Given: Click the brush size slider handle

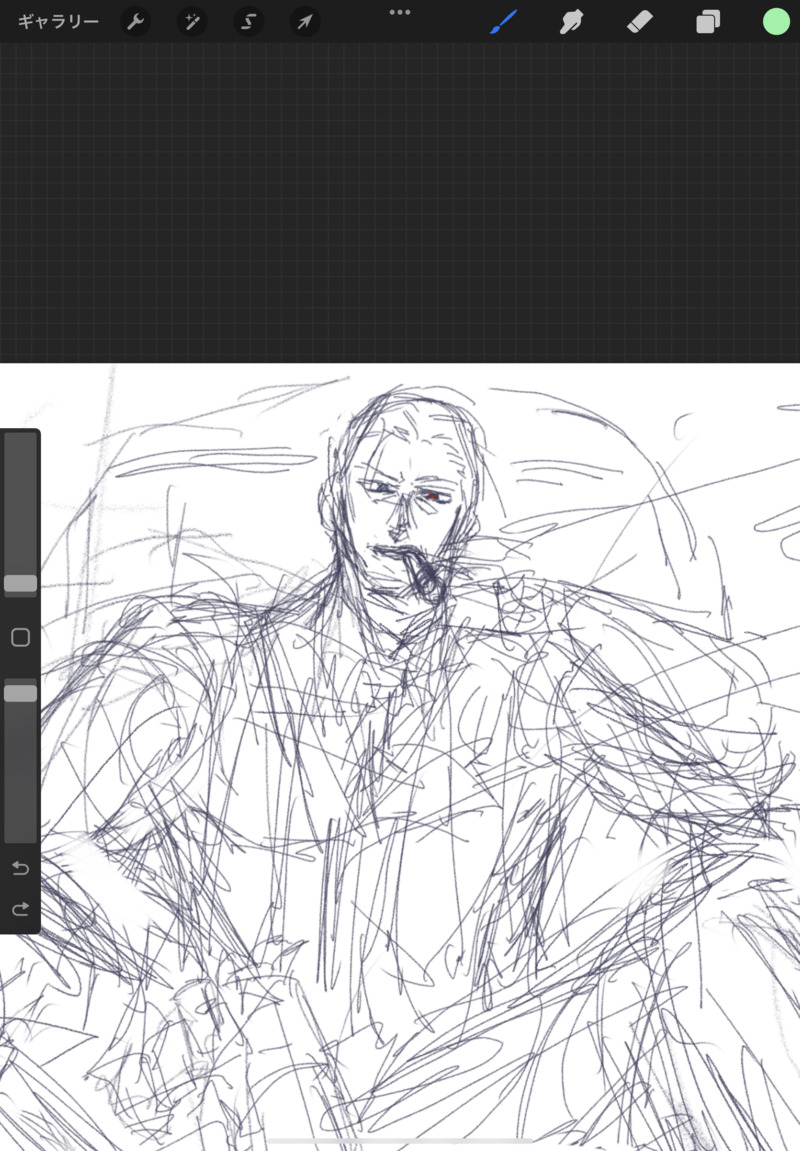Looking at the screenshot, I should [x=21, y=584].
